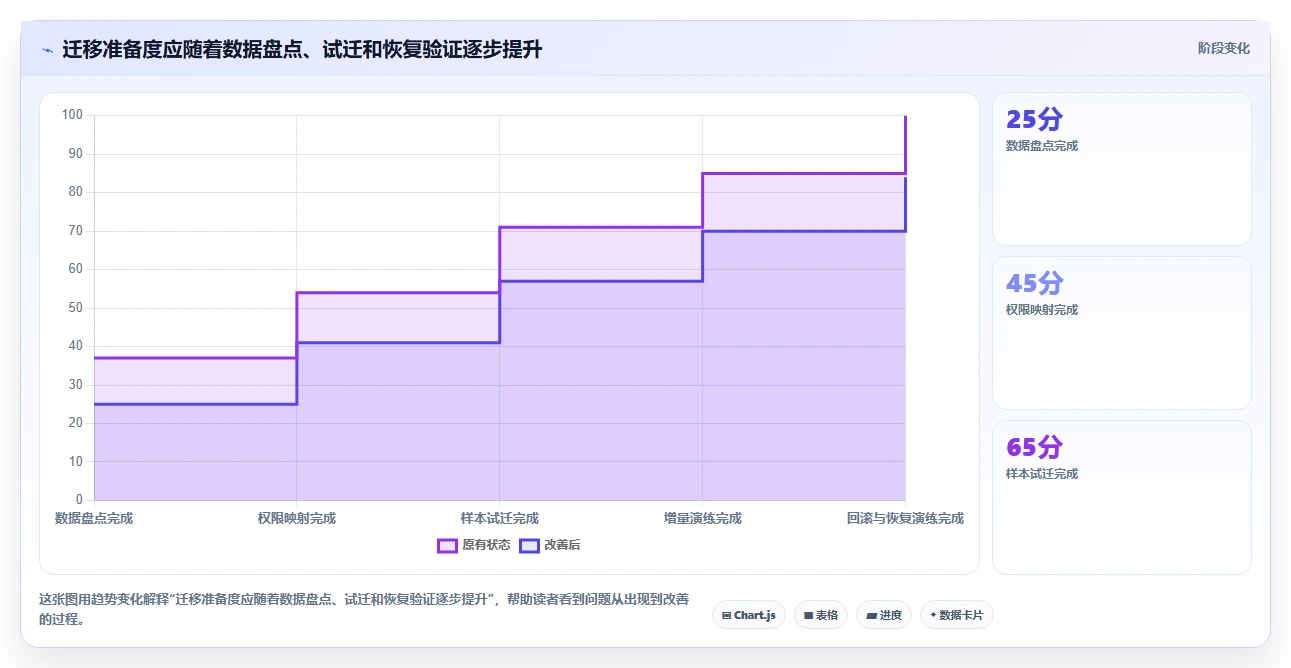Open the 45分 权限映射完成 card

tap(1121, 333)
